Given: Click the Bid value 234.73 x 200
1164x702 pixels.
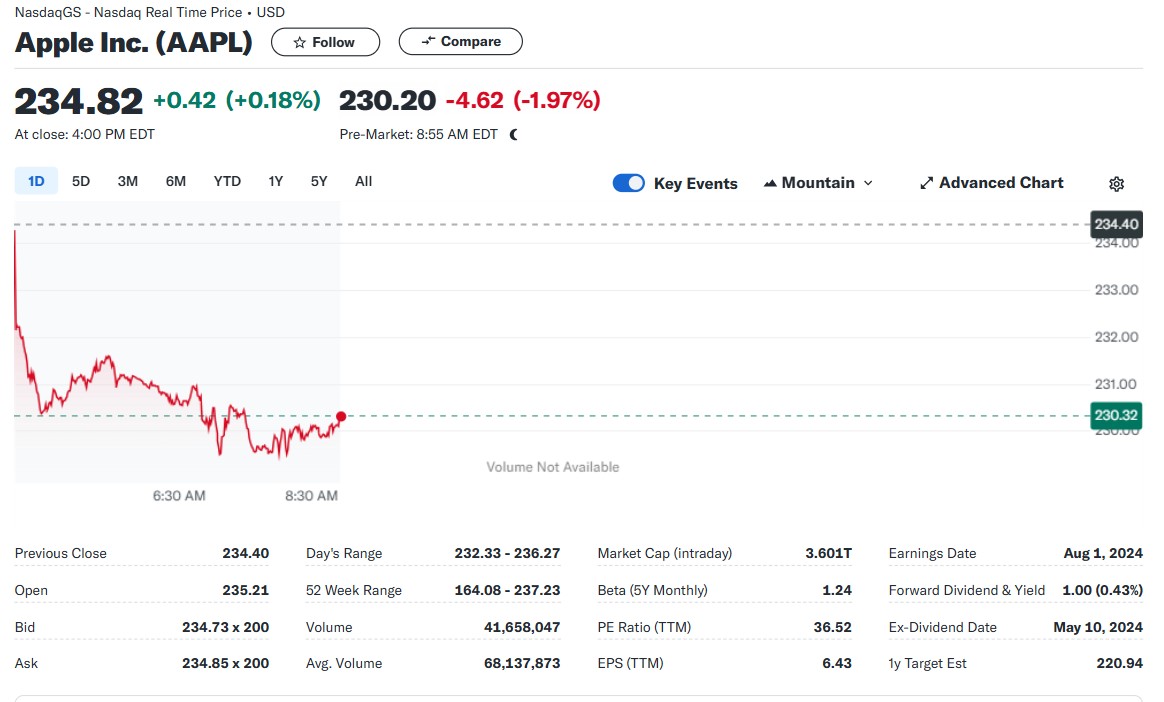Looking at the screenshot, I should coord(226,627).
